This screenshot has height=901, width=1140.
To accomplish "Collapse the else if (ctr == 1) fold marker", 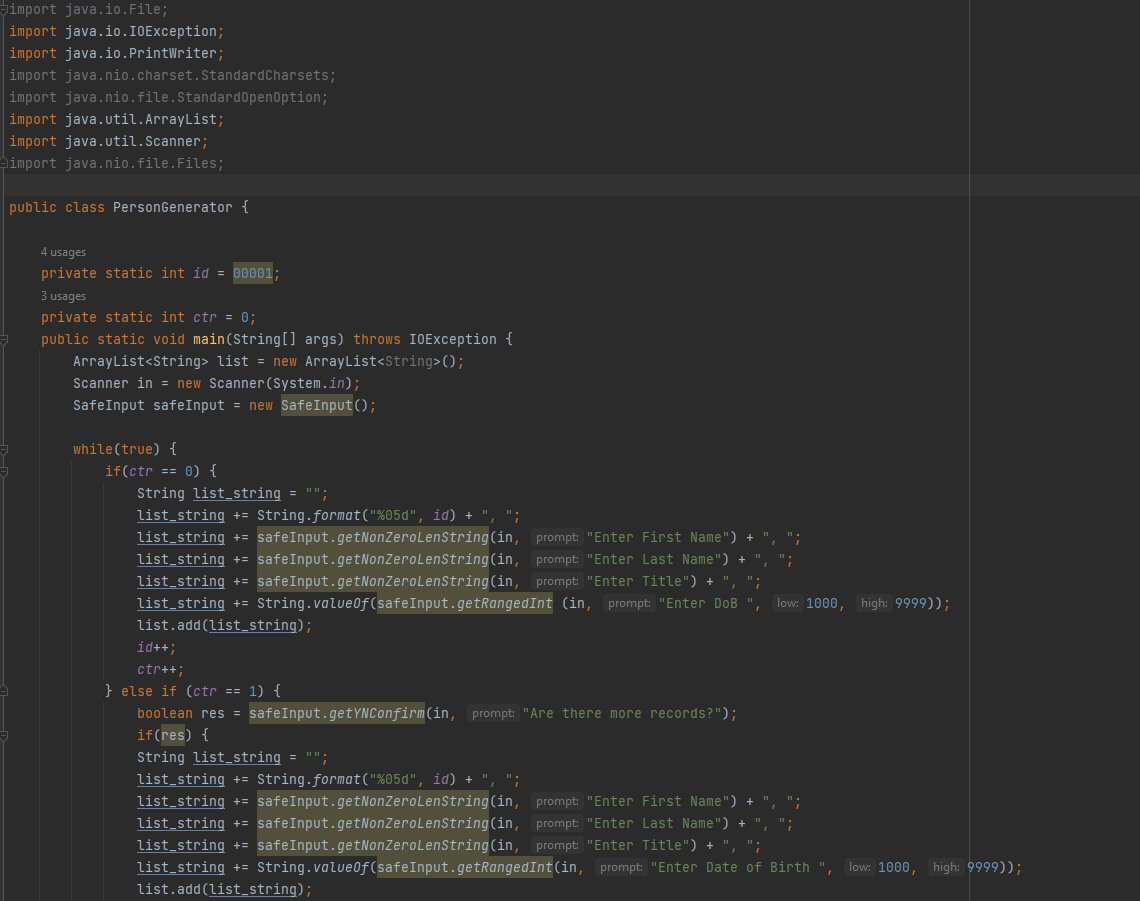I will pos(4,691).
